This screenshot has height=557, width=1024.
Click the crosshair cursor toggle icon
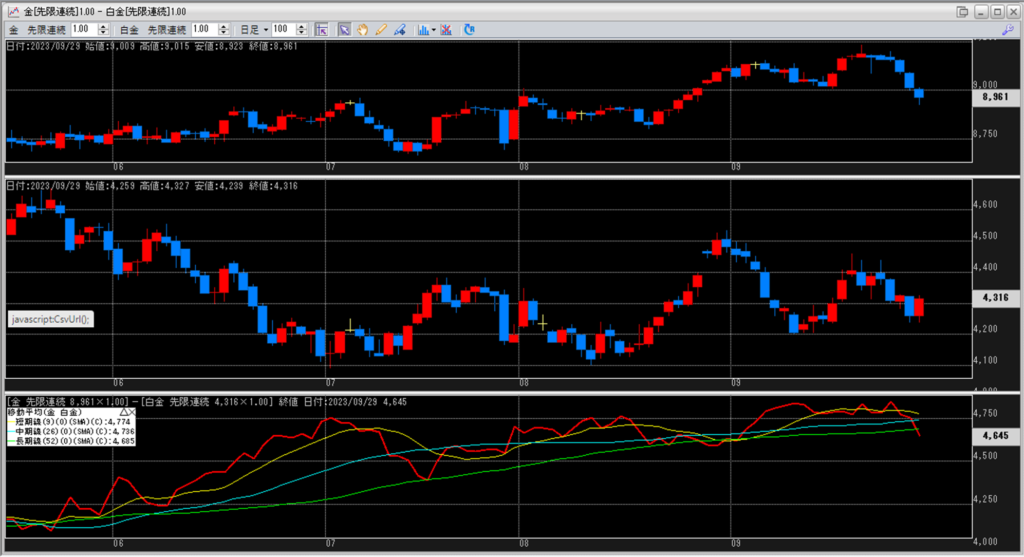(x=322, y=30)
